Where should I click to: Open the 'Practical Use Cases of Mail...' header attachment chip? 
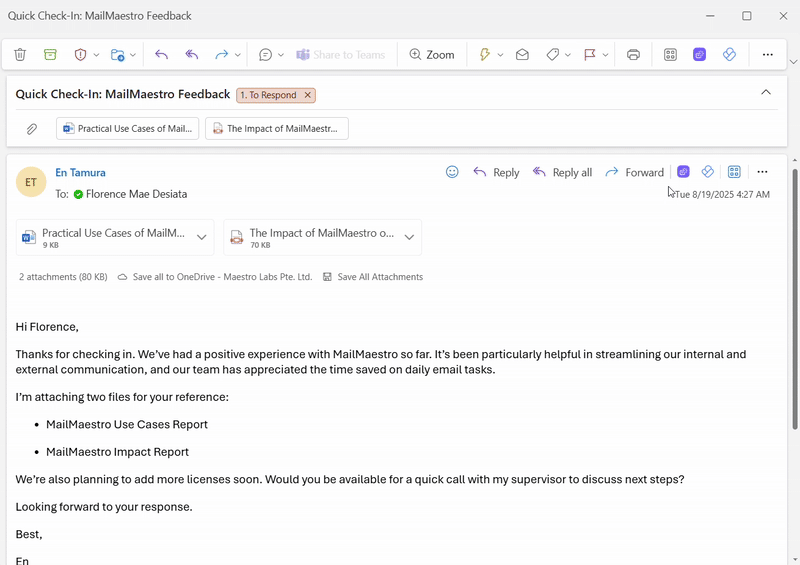[x=128, y=129]
